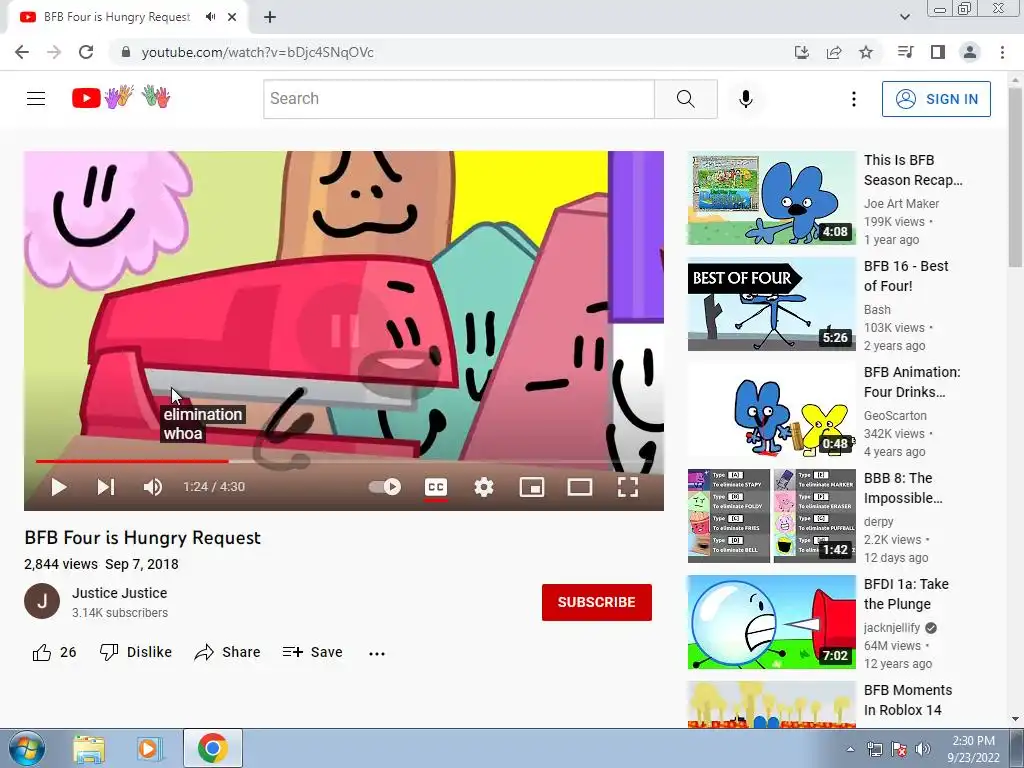Click Chrome icon in taskbar

point(212,749)
